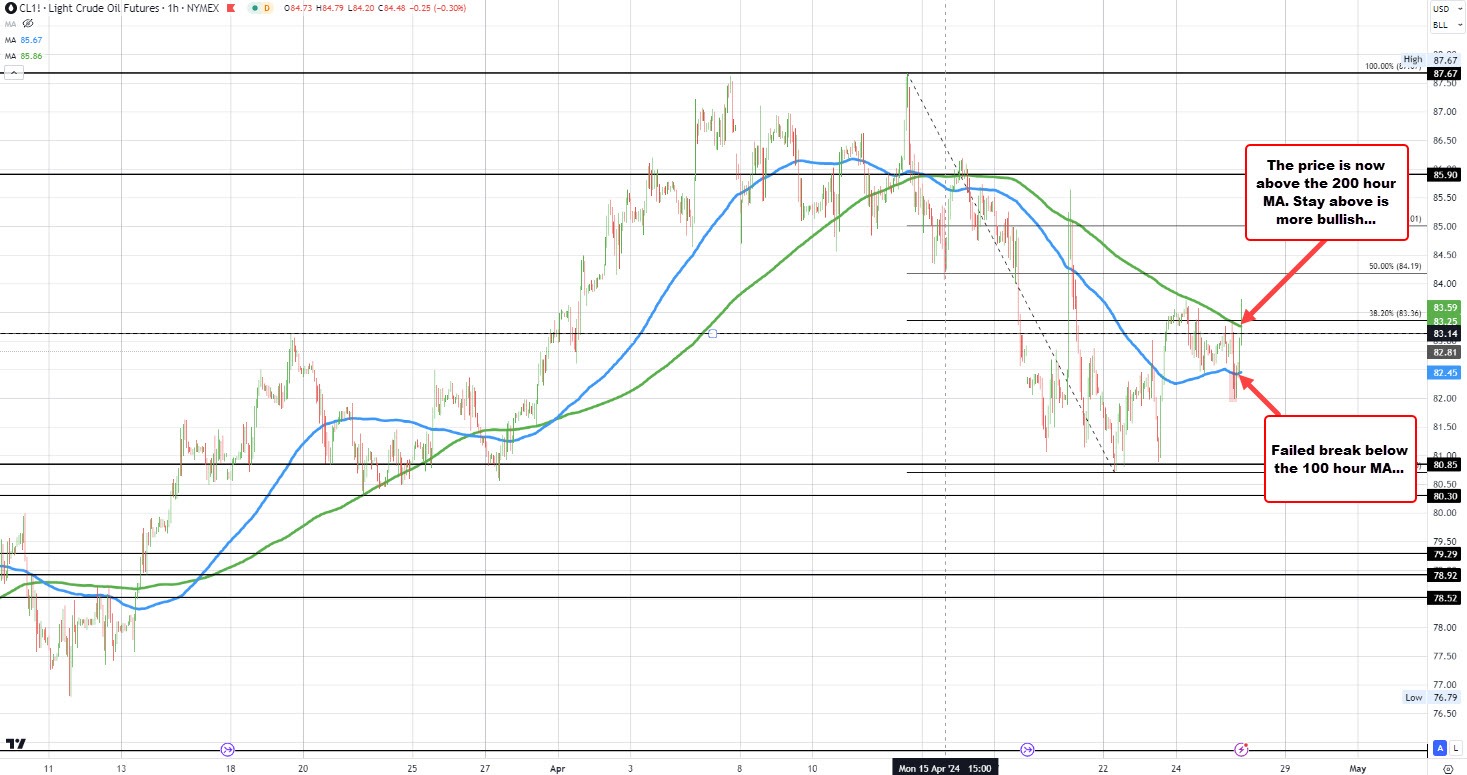Click the small square handle on 83.14 line
The image size is (1467, 775).
(712, 333)
